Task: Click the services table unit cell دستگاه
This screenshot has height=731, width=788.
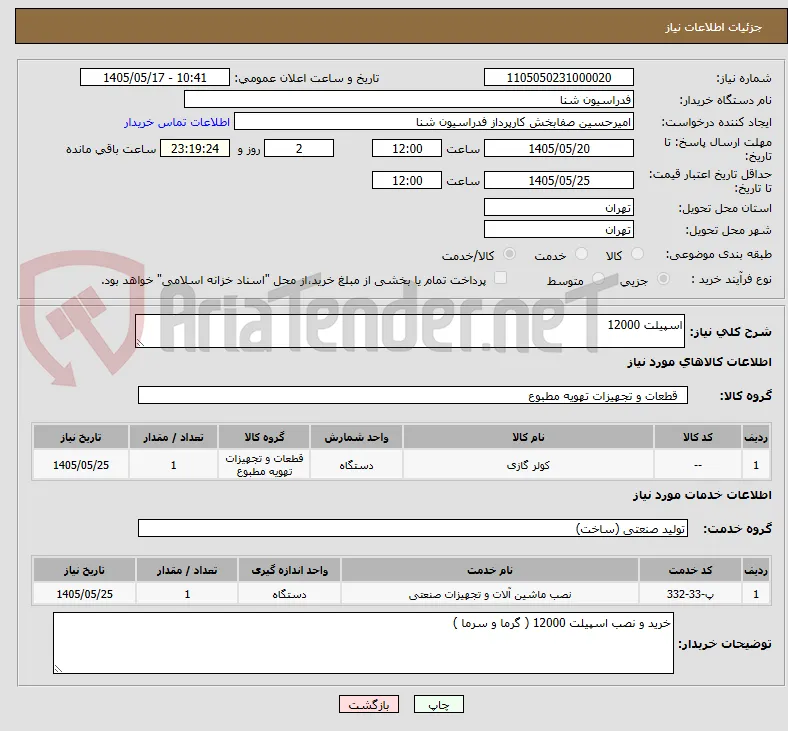Action: (x=289, y=594)
